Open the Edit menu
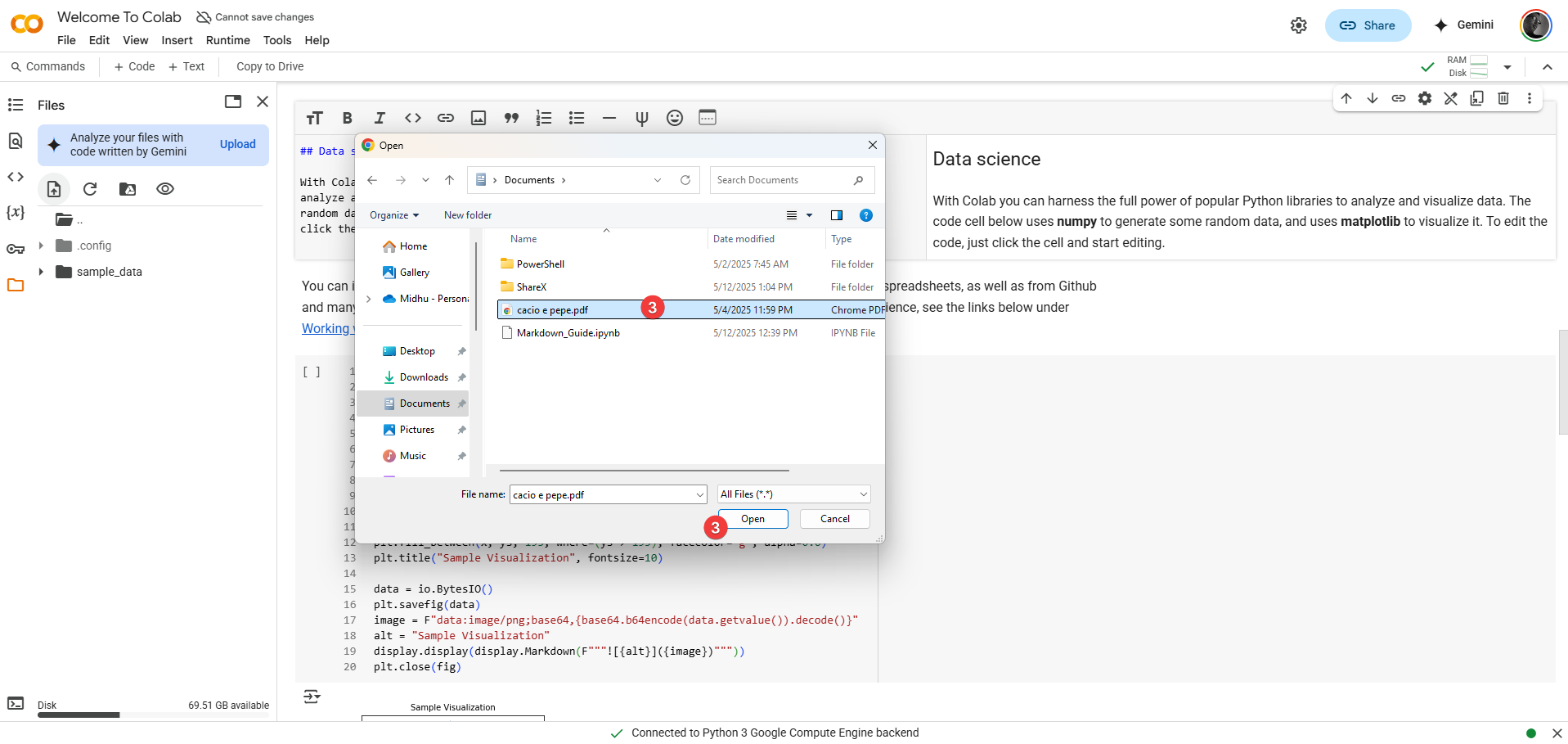 point(99,40)
